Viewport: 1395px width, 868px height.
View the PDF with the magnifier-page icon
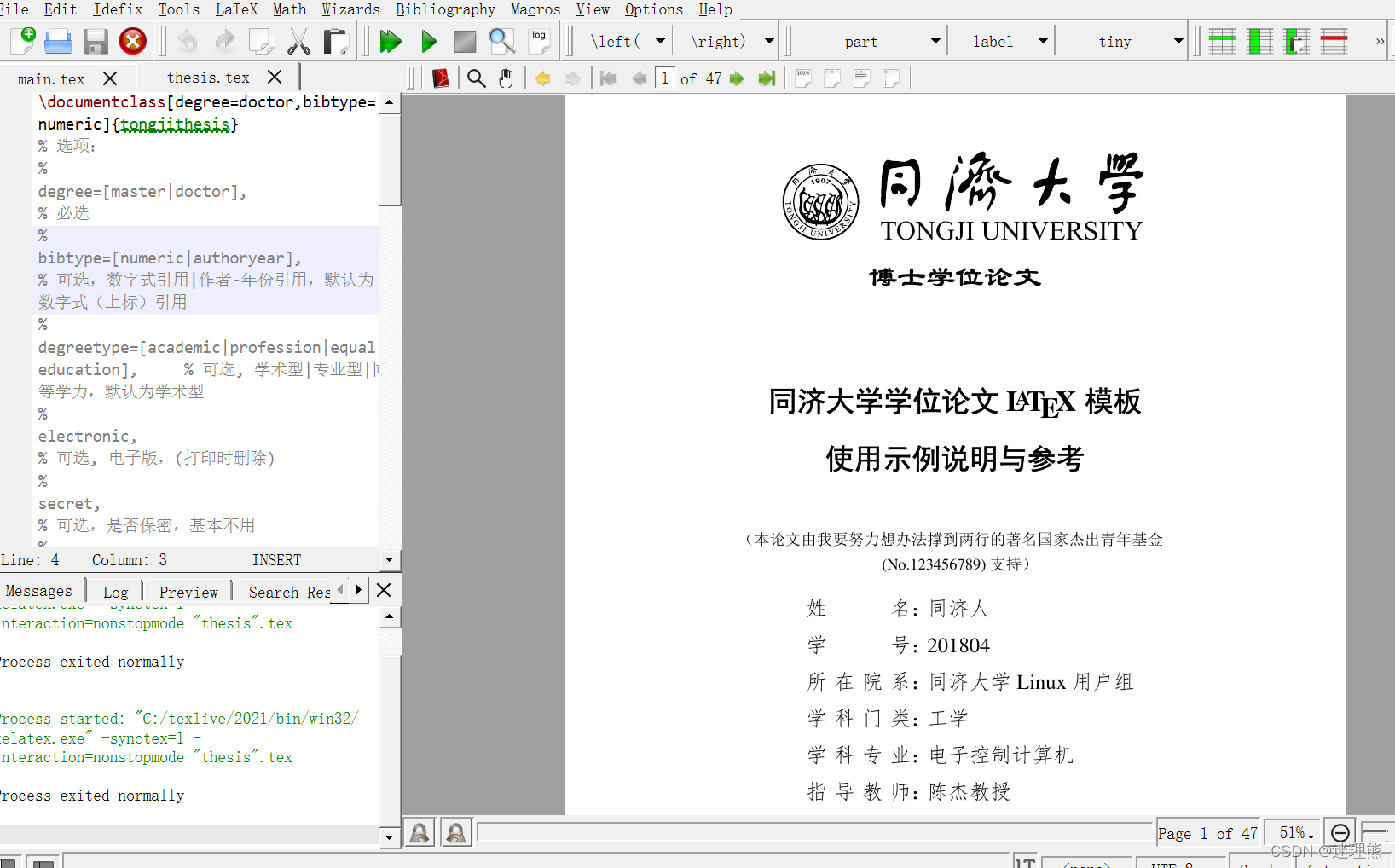click(x=501, y=41)
